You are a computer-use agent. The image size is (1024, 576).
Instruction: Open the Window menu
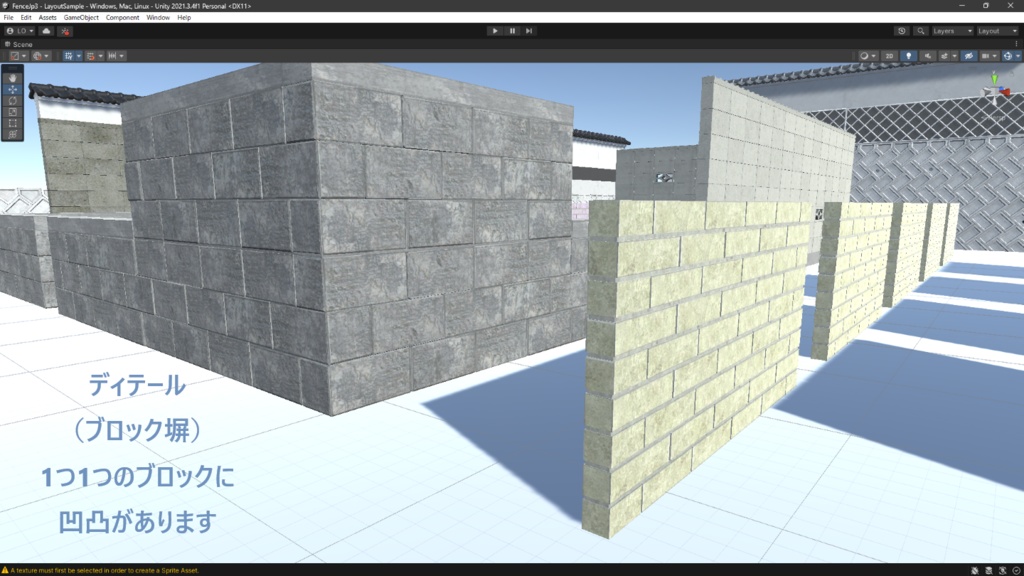[x=158, y=18]
